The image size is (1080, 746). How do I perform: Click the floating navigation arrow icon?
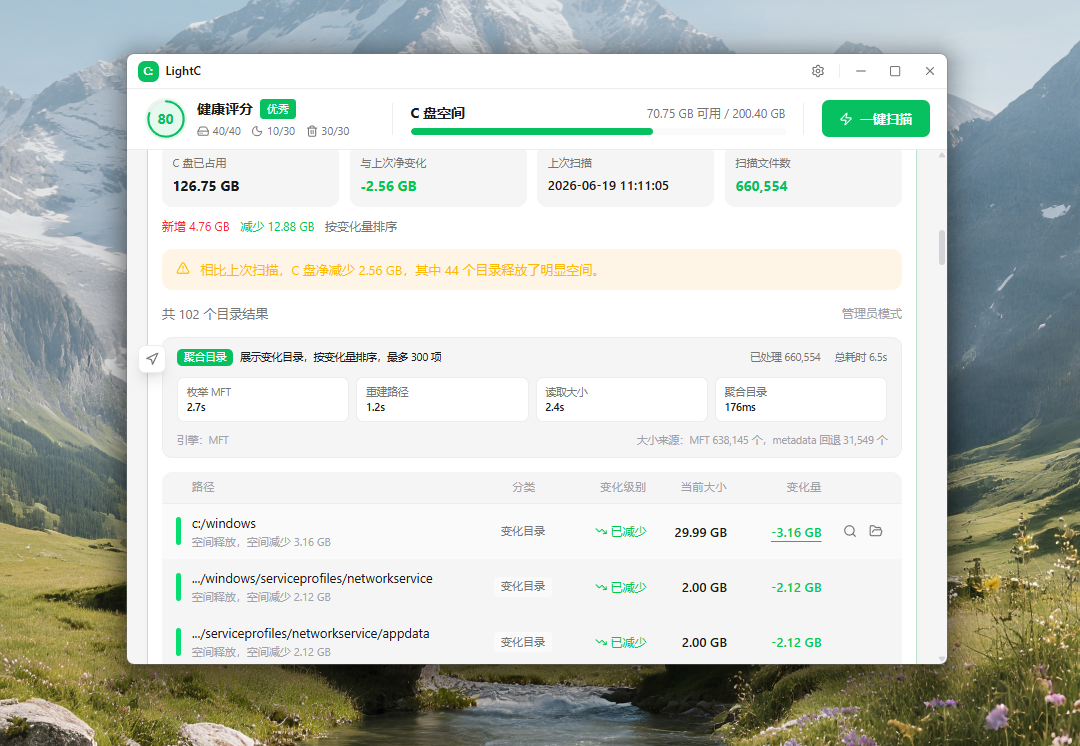(x=152, y=358)
